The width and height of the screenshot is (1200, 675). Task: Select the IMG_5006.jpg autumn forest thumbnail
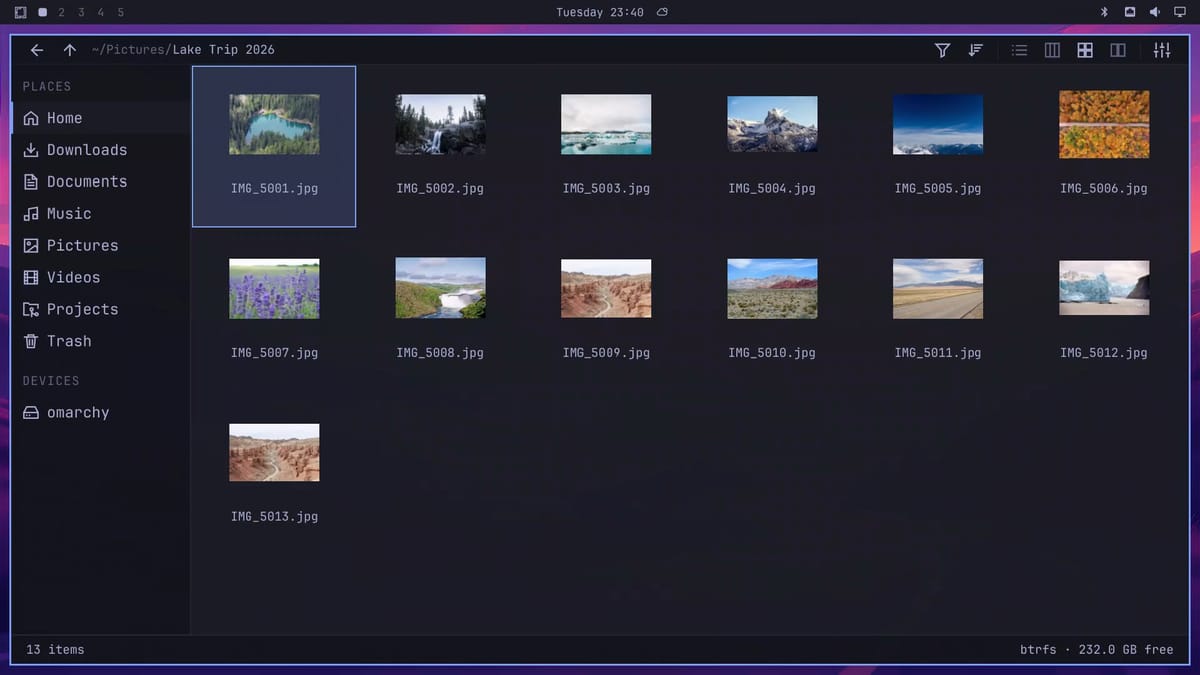(x=1104, y=124)
